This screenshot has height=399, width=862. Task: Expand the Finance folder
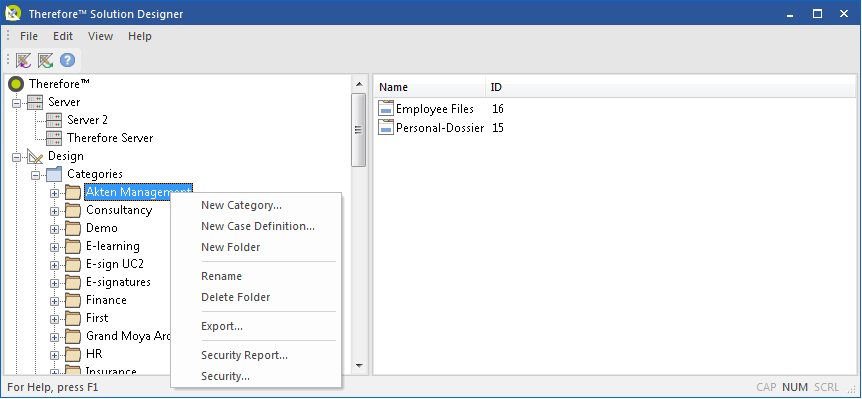click(x=54, y=301)
